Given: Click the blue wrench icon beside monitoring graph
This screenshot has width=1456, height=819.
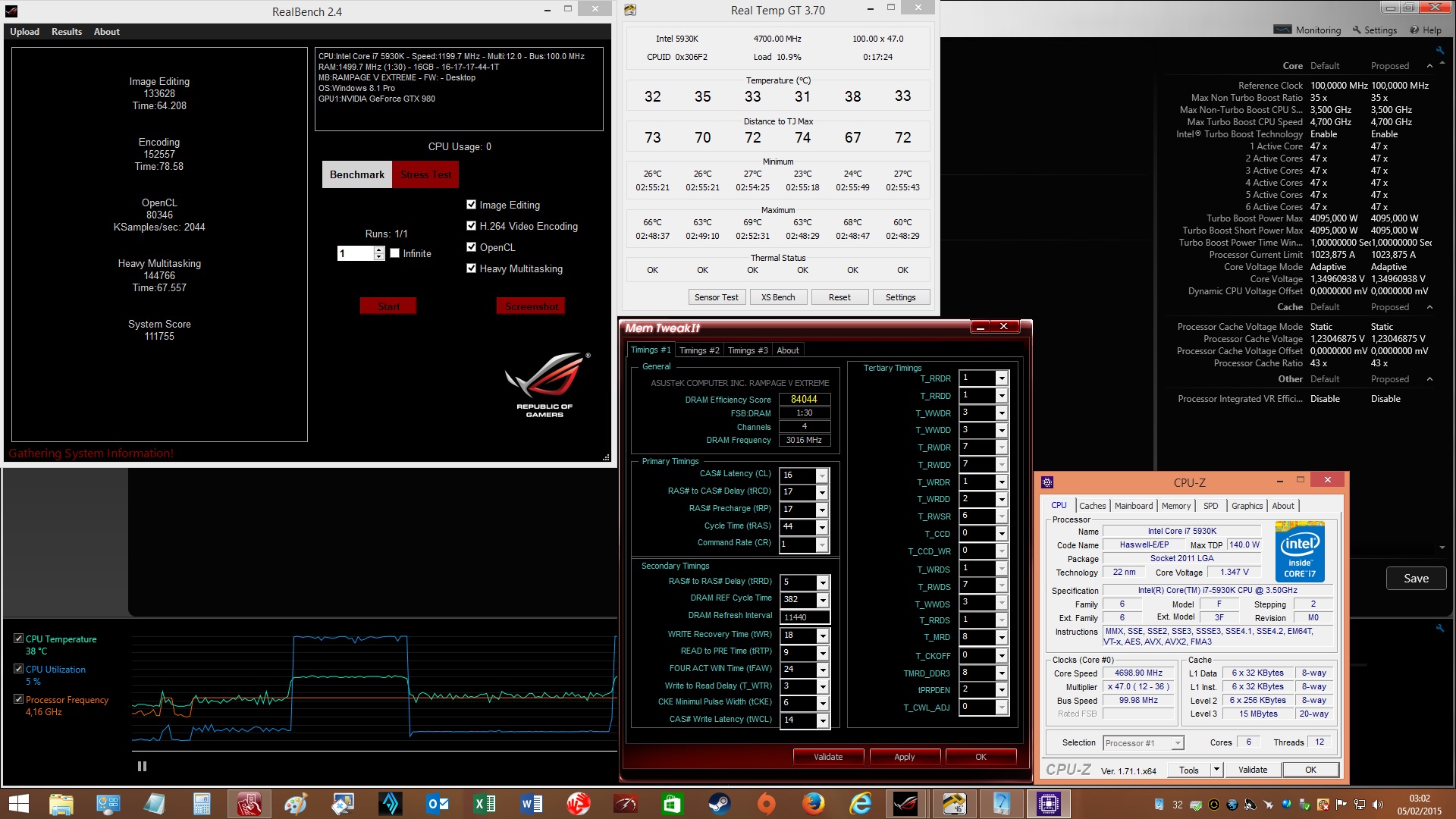Looking at the screenshot, I should pos(1439,628).
